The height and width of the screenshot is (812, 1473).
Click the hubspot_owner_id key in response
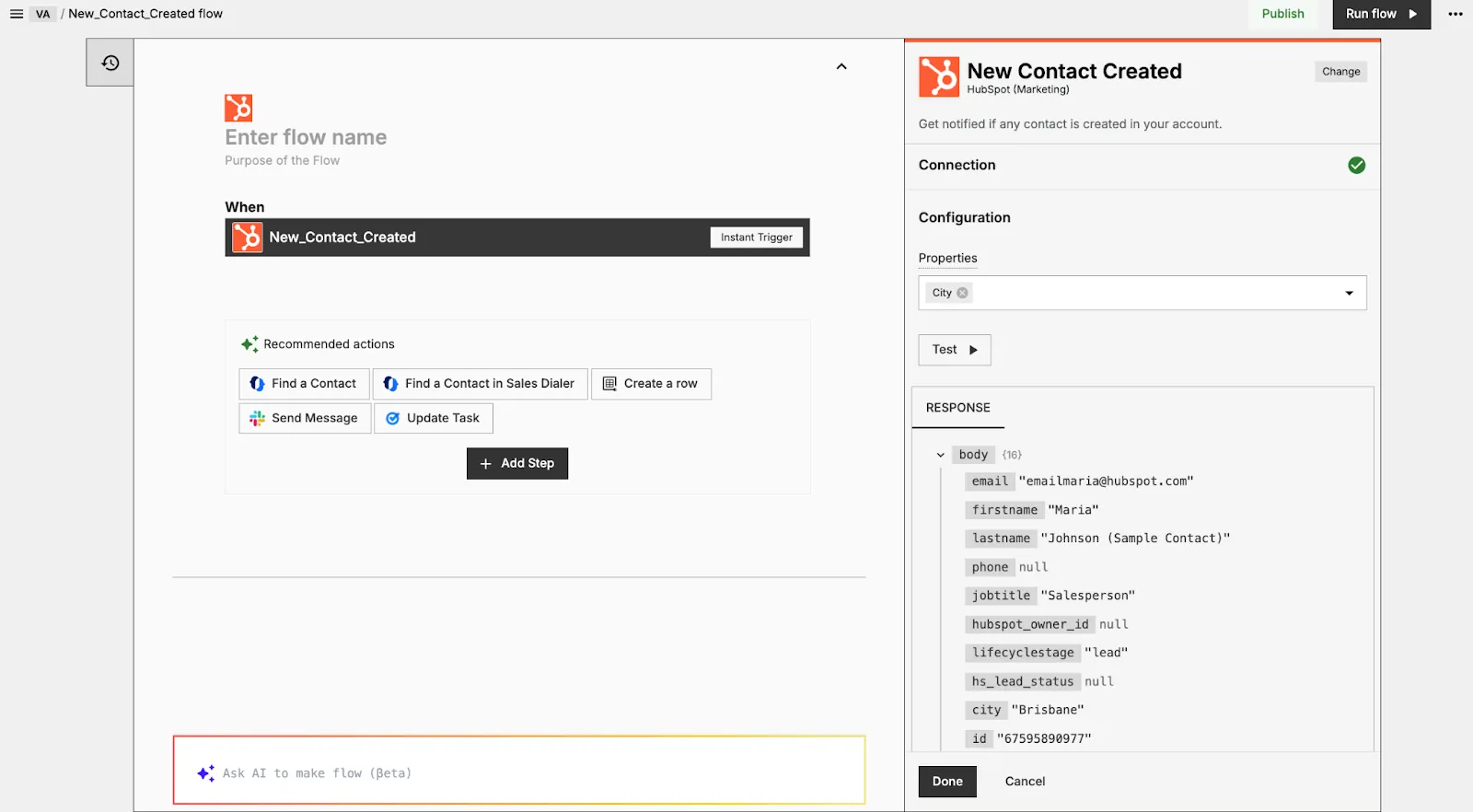tap(1030, 624)
